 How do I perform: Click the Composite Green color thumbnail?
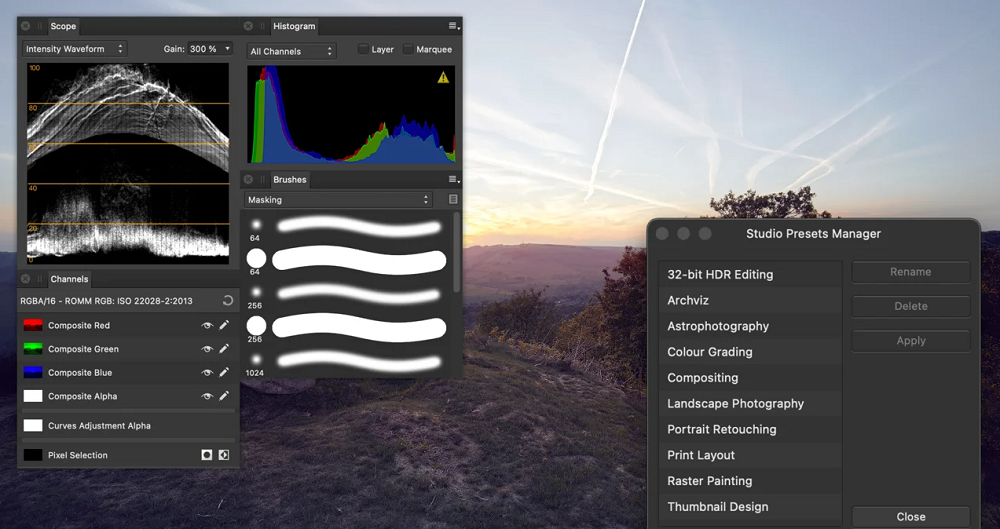[x=33, y=349]
